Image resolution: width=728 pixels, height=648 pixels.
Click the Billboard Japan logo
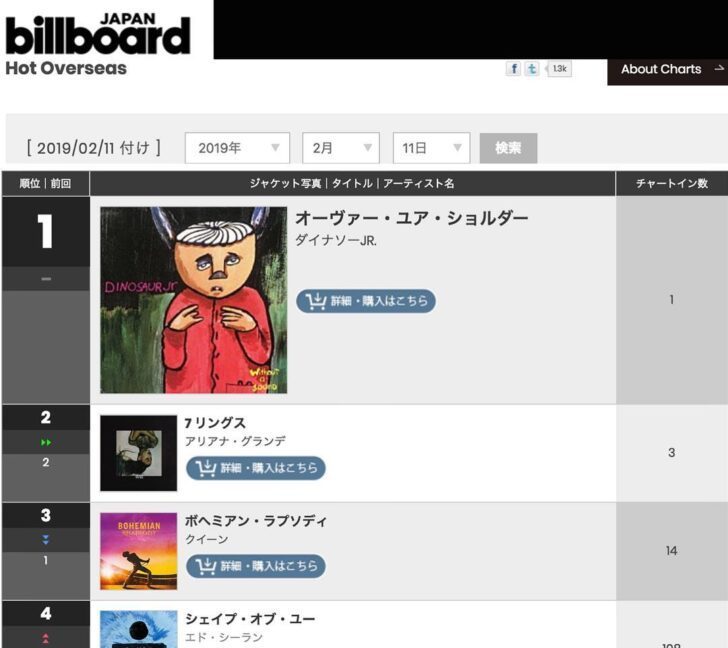click(98, 34)
